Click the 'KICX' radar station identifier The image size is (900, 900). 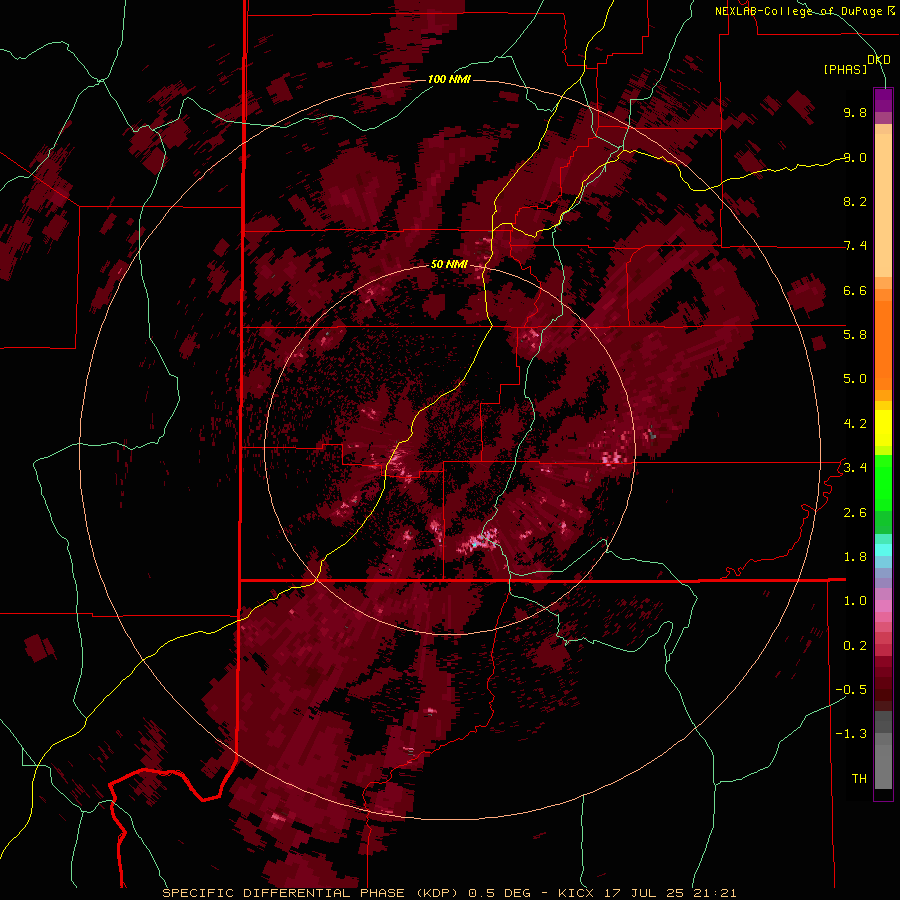[x=577, y=893]
